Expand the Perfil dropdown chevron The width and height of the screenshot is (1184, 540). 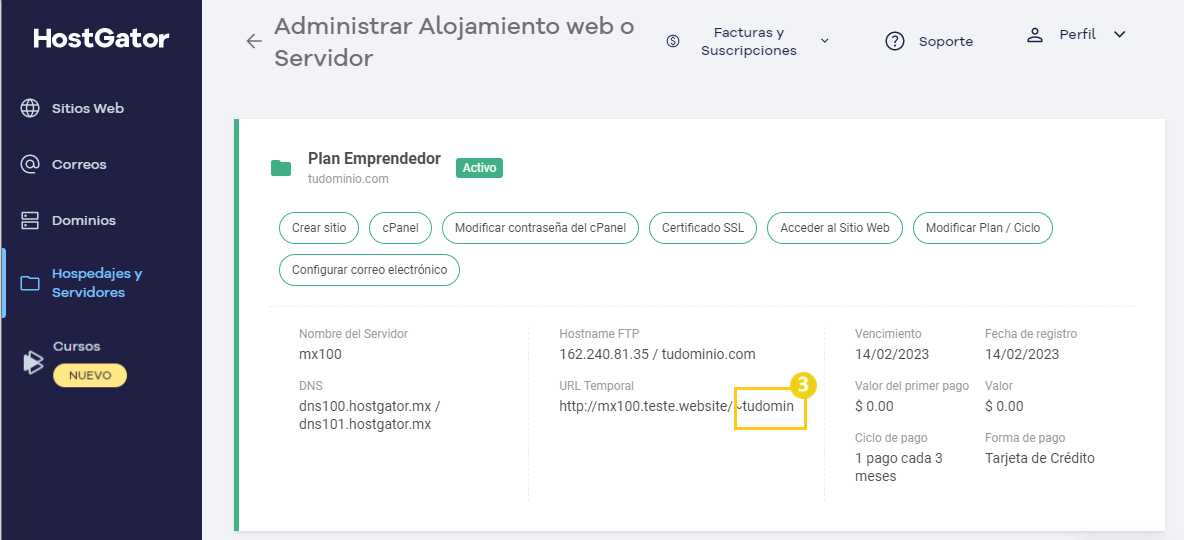(1120, 34)
